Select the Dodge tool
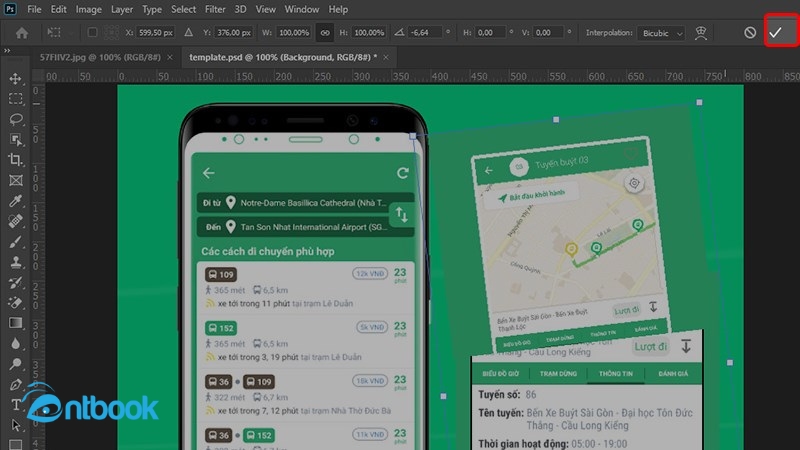800x450 pixels. [15, 364]
